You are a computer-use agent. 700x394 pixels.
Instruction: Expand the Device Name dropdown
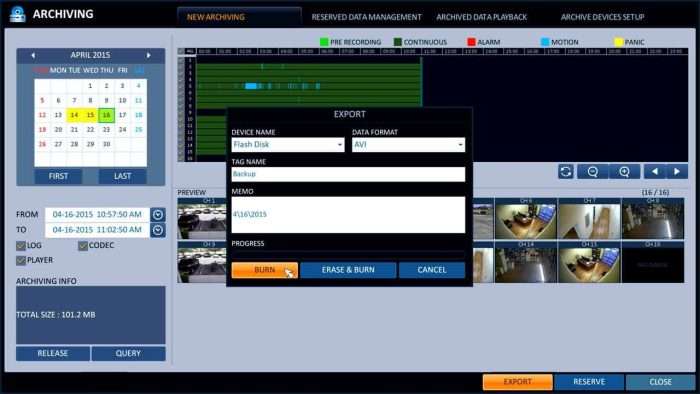coord(340,145)
